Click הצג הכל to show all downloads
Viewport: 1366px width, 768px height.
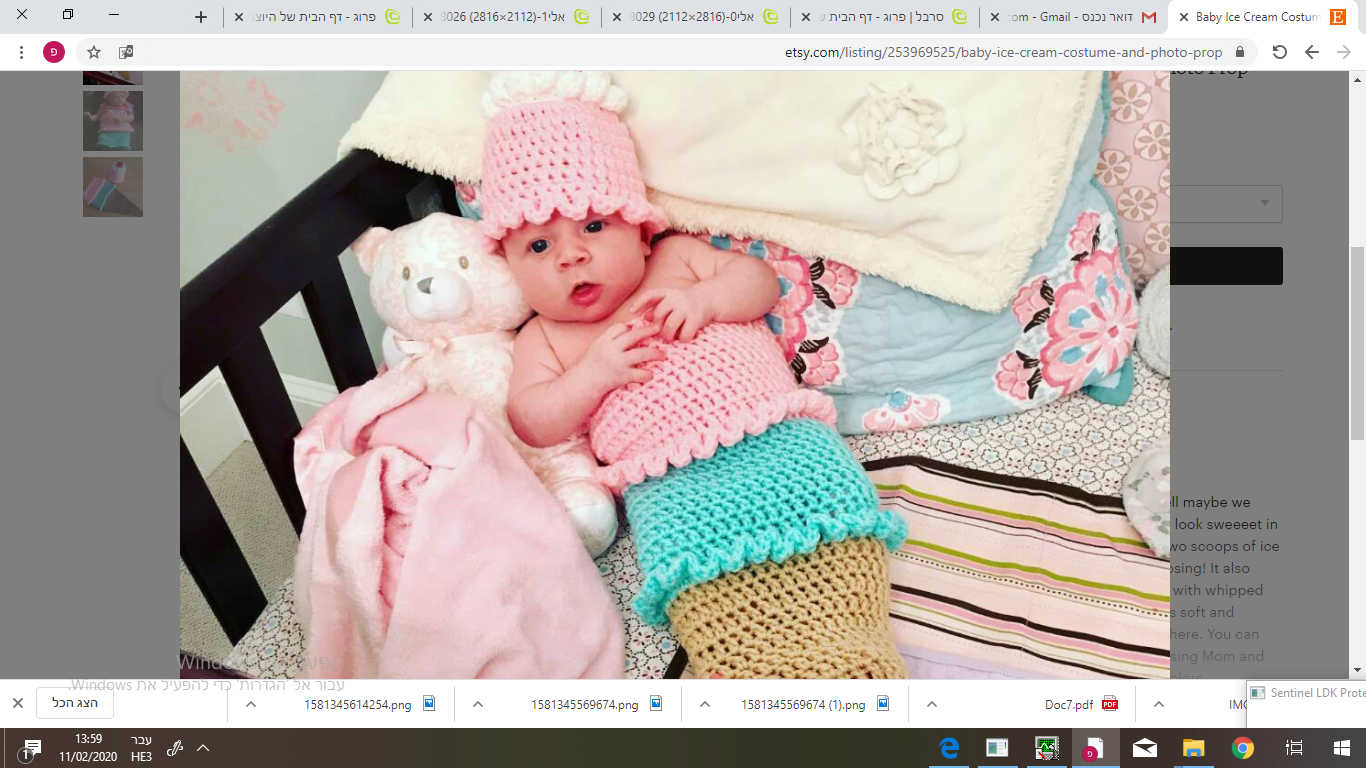[x=75, y=703]
